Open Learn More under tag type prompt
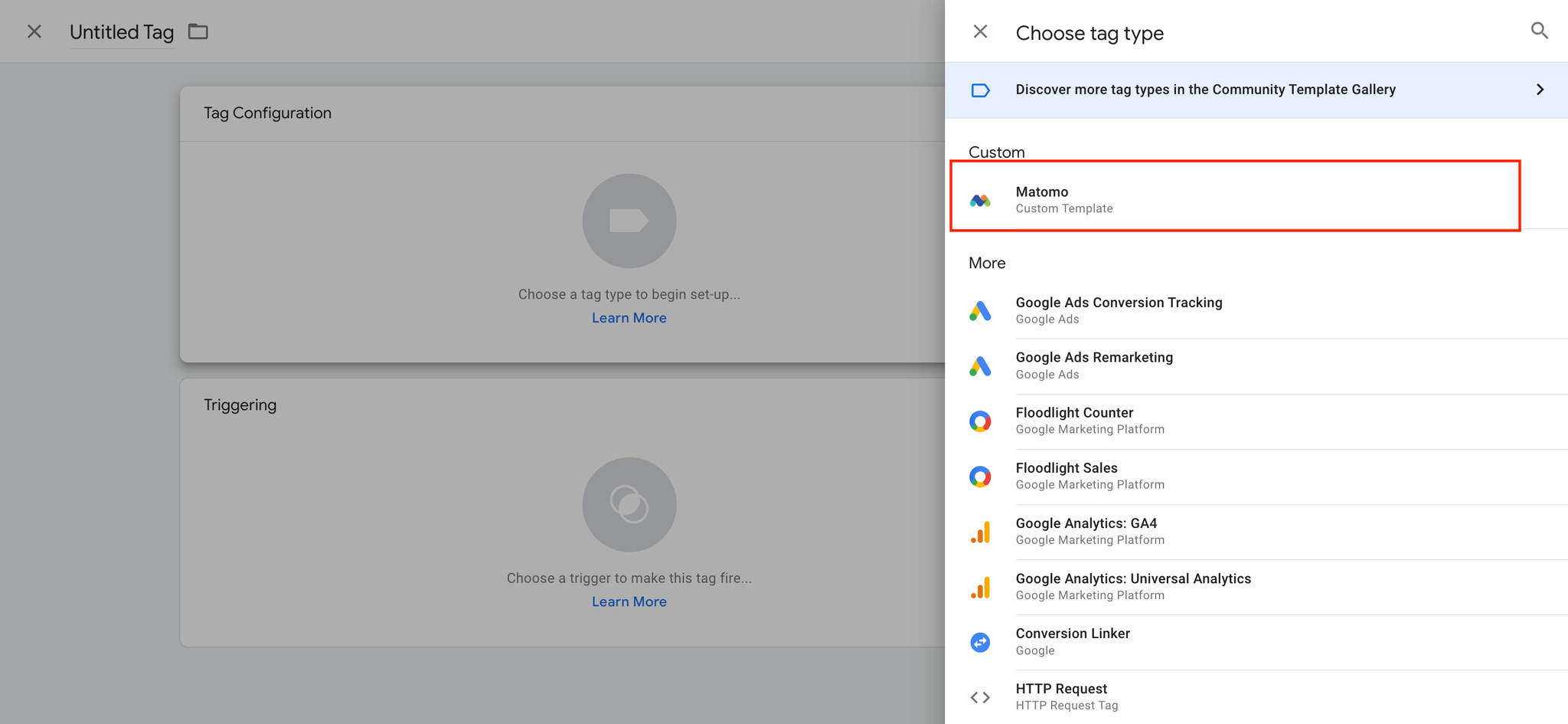 click(629, 318)
